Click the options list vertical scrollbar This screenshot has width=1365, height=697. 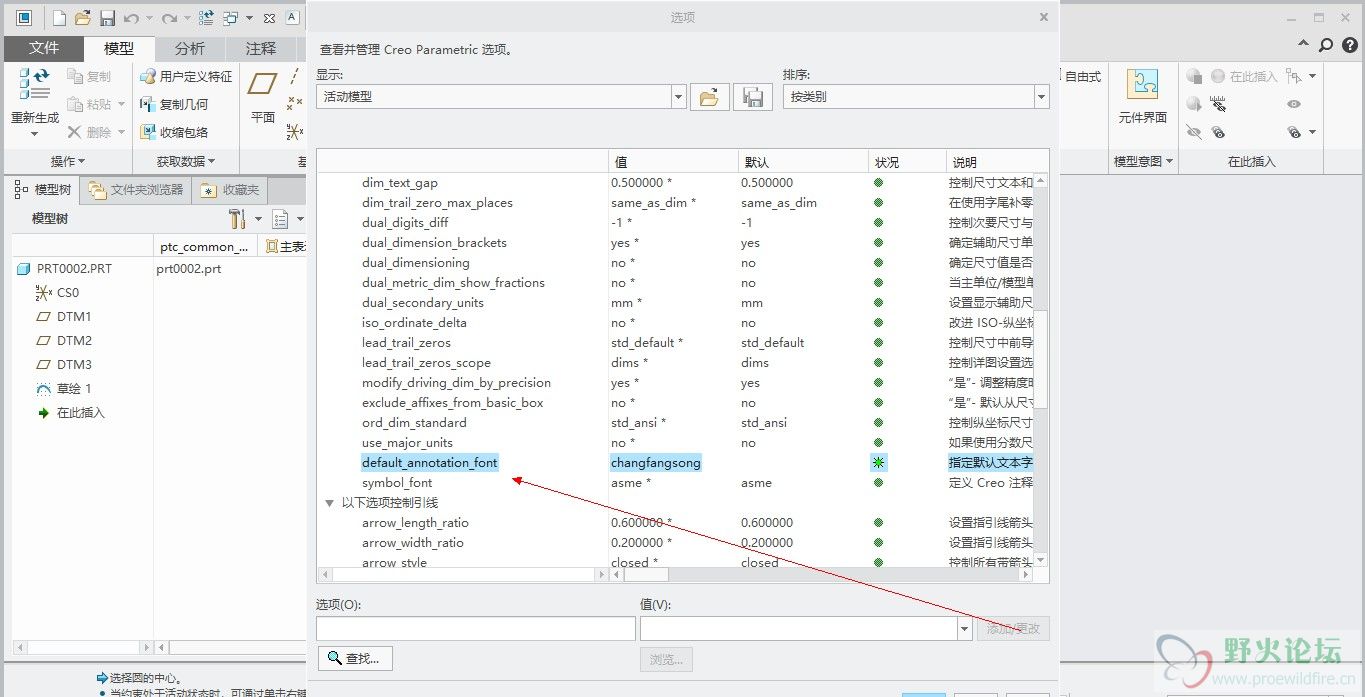[x=1040, y=359]
